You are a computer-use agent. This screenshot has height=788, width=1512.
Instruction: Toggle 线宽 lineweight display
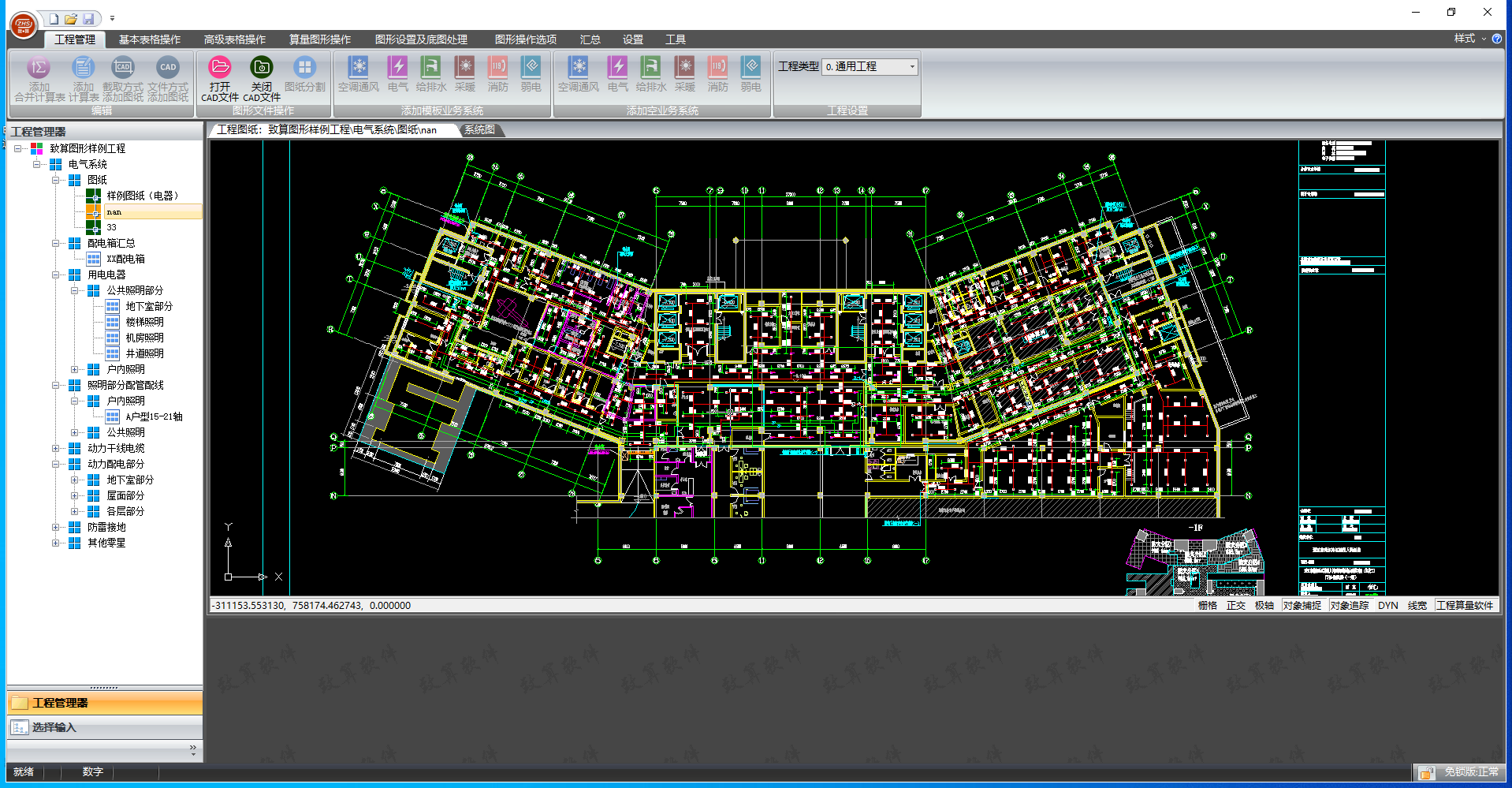tap(1417, 606)
